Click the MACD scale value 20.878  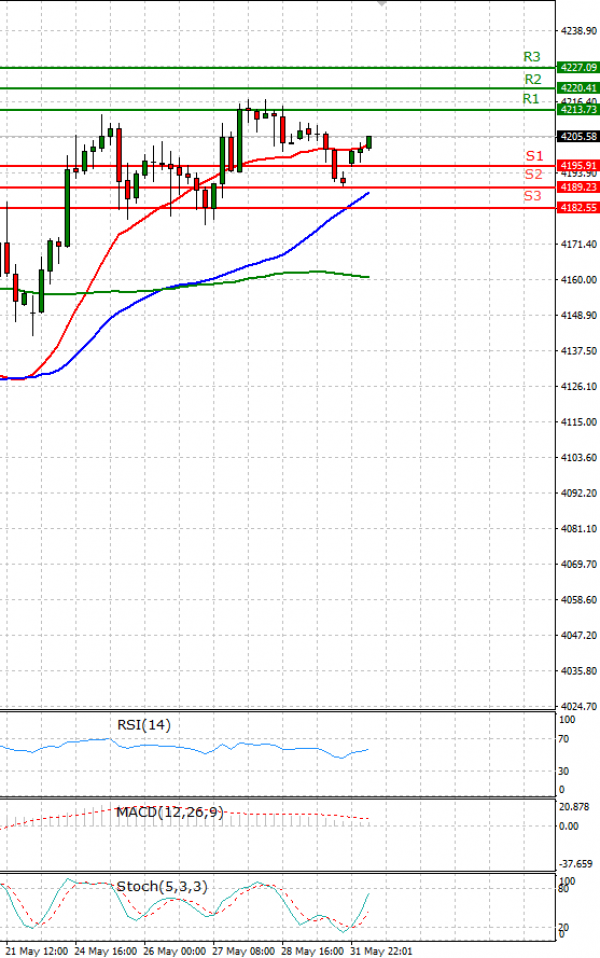point(574,807)
